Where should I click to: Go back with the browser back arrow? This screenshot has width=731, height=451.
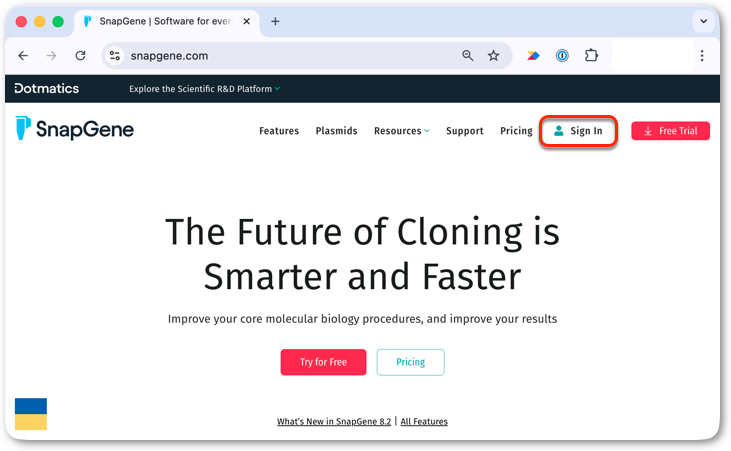click(23, 56)
